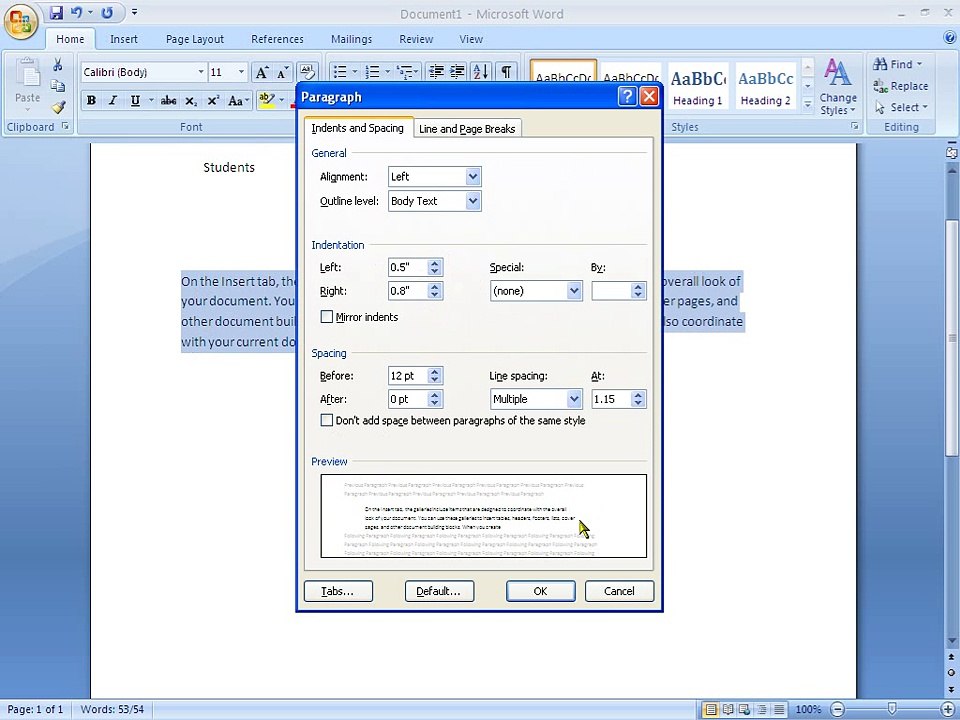Open the Outline level dropdown
The image size is (960, 720).
pos(473,201)
